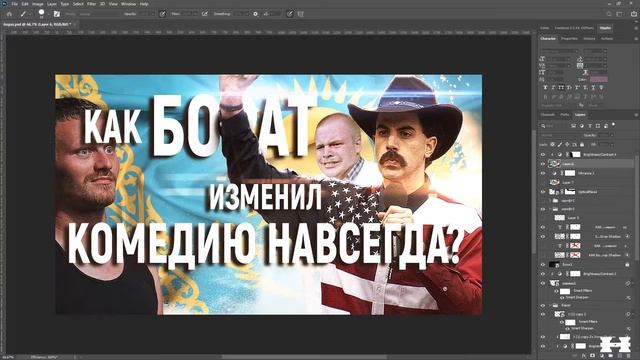Click lock image pixels brush icon
640x360 pixels.
pos(560,144)
